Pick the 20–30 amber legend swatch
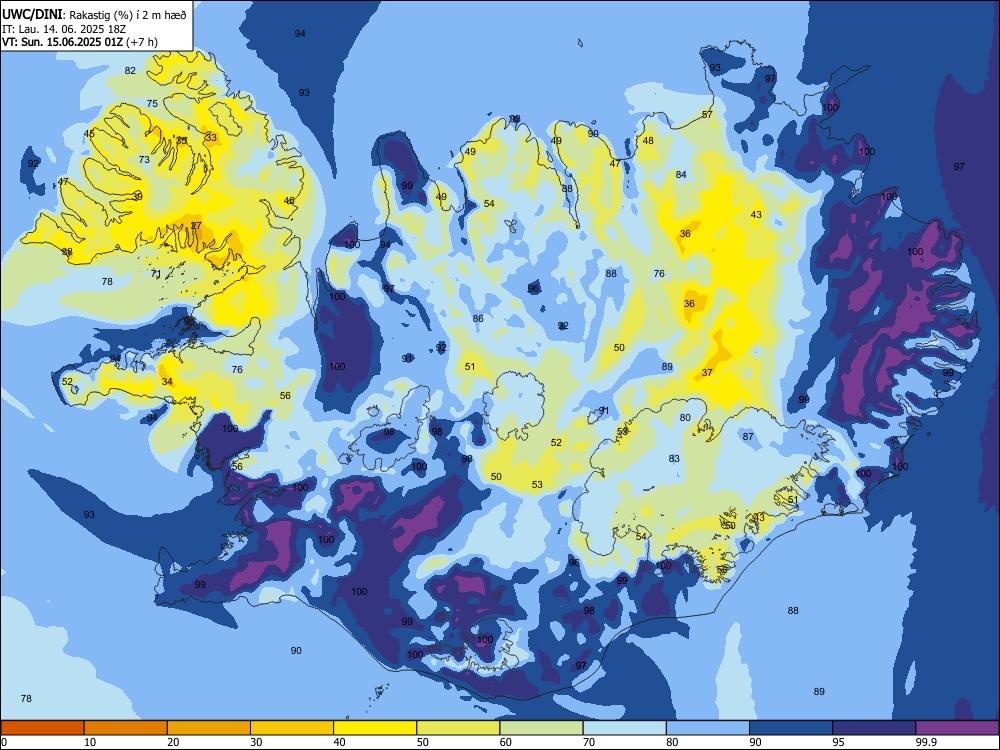The width and height of the screenshot is (1000, 750). tap(209, 728)
